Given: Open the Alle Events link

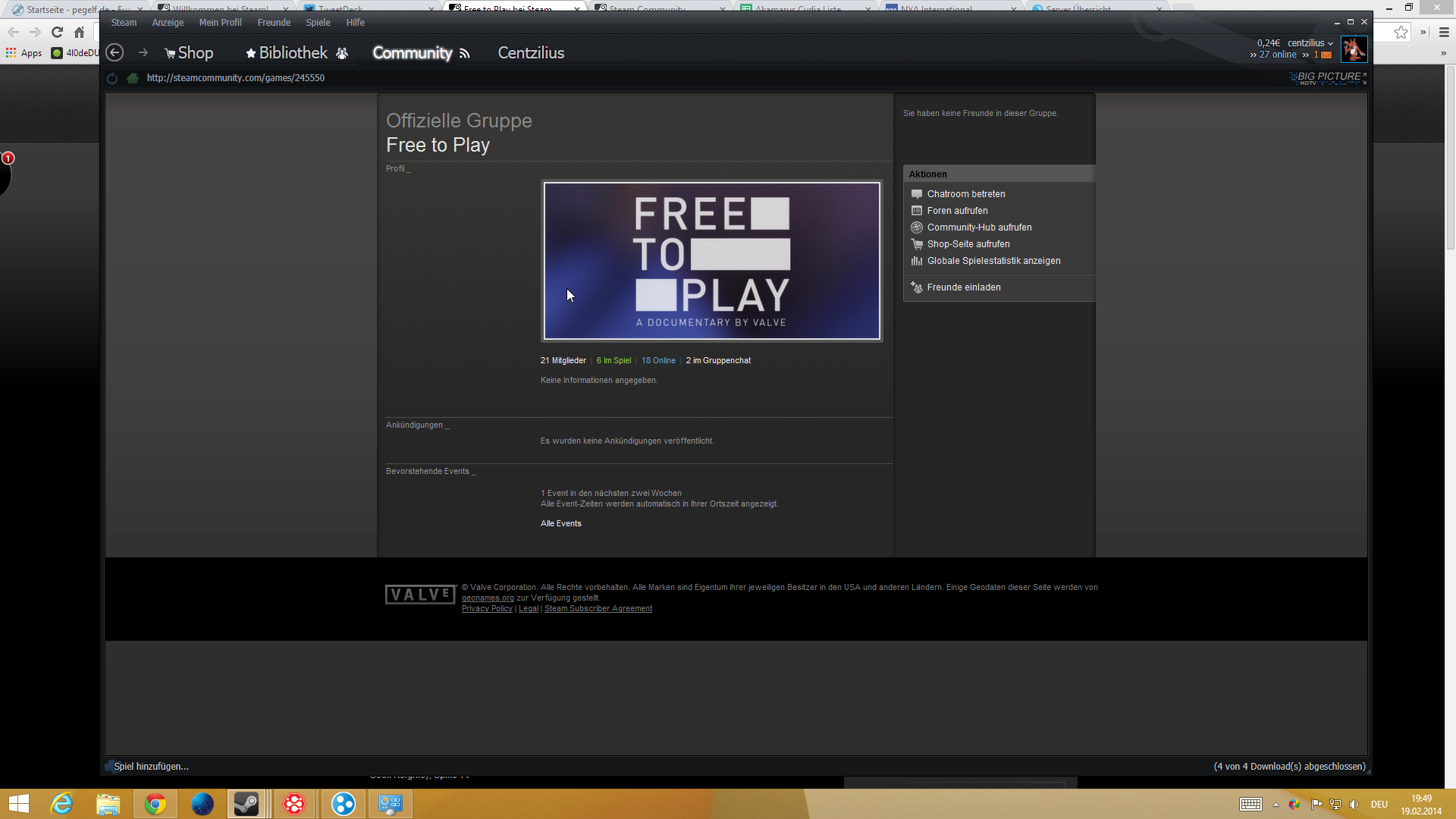Looking at the screenshot, I should tap(560, 524).
